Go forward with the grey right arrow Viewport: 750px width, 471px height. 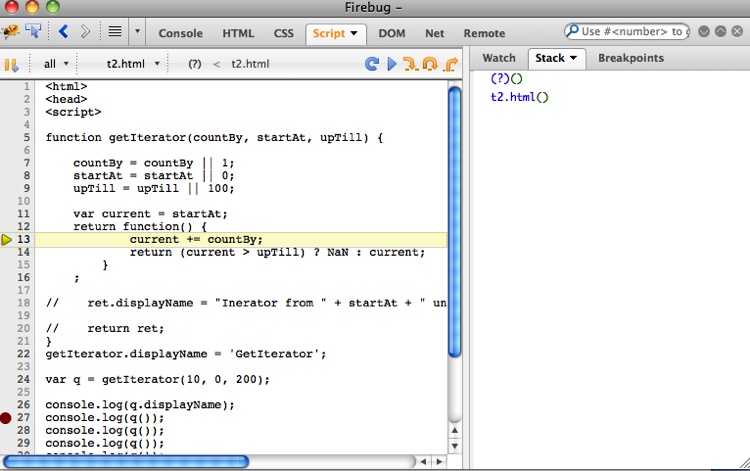[x=85, y=32]
